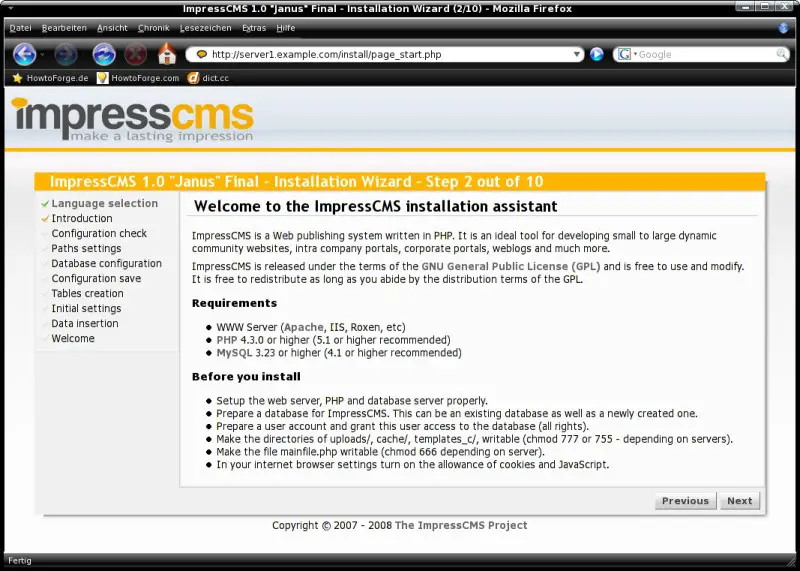This screenshot has width=800, height=571.
Task: Open the window menu in the title bar
Action: [x=11, y=8]
